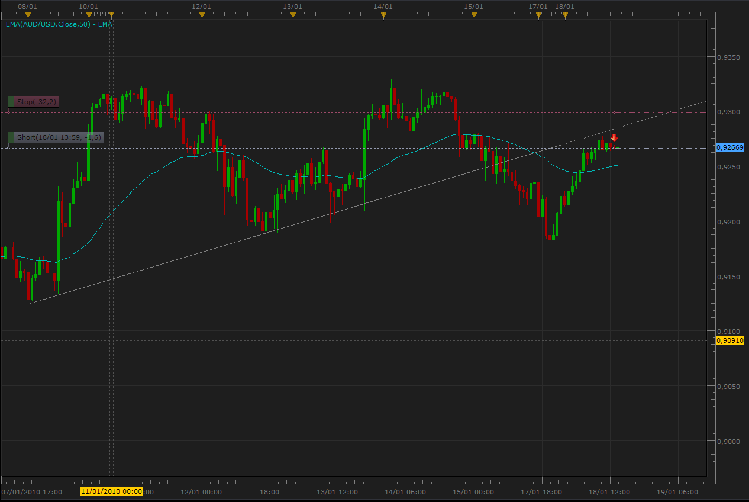Click the yellow triangle marker under 18/01
Viewport: 749px width, 502px height.
pyautogui.click(x=566, y=15)
